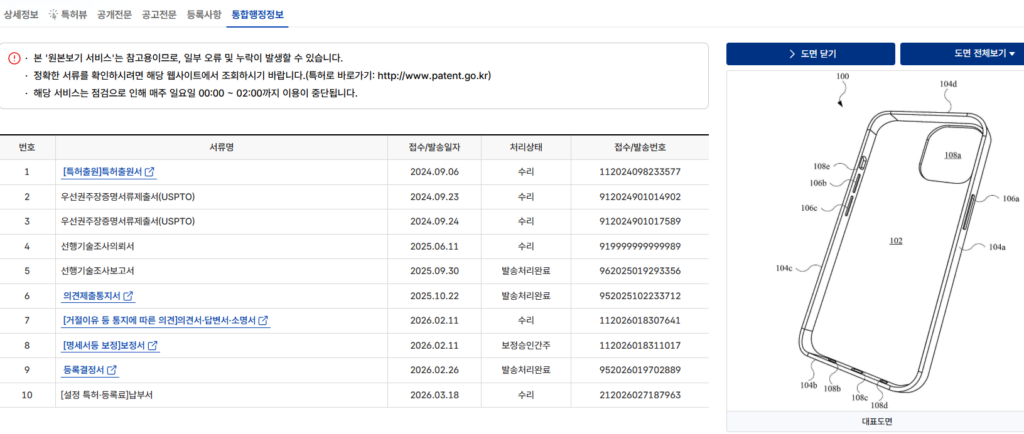
Task: Click chevron icon on 도면 닫기 button
Action: coord(792,54)
